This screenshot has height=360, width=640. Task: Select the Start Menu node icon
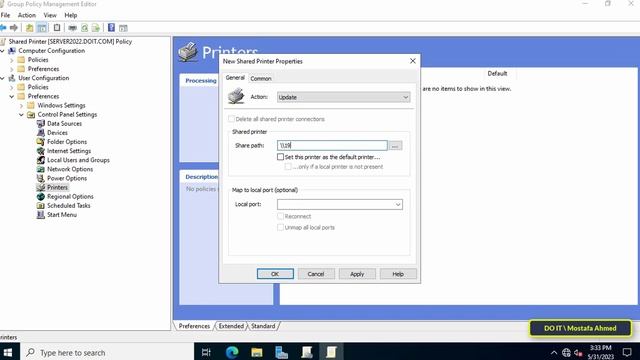tap(40, 215)
